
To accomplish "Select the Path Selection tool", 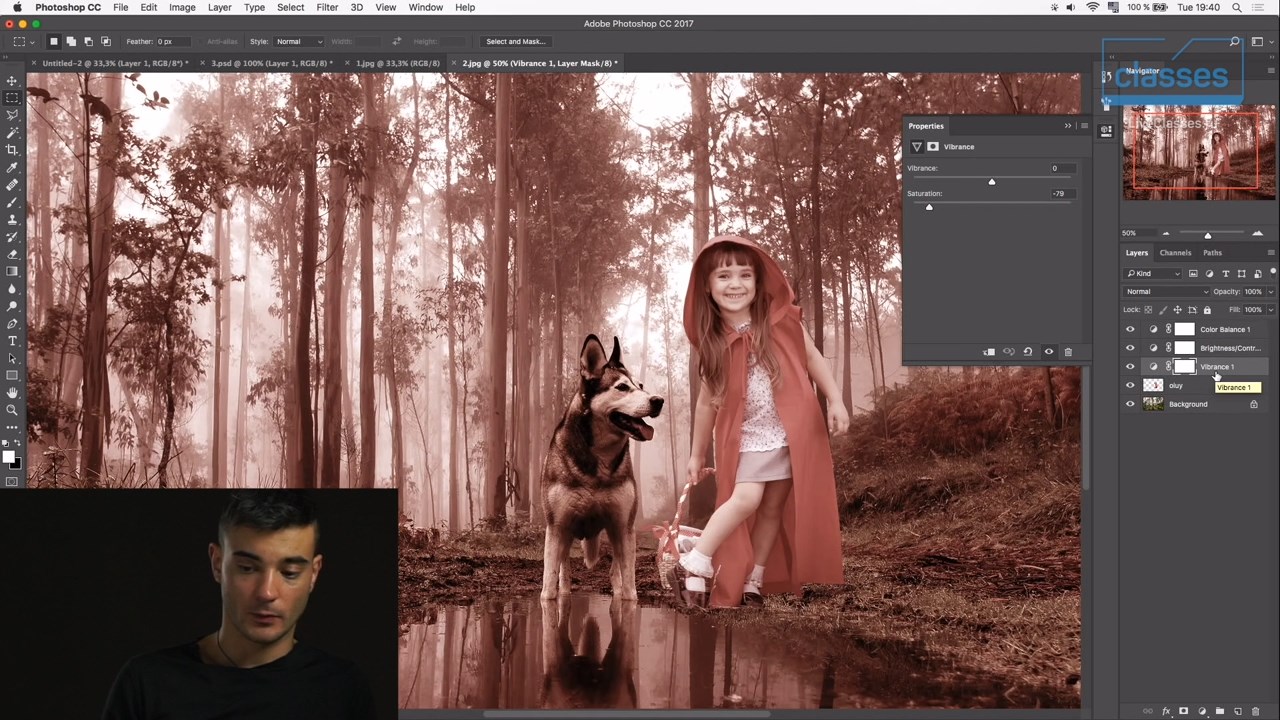I will [x=12, y=358].
